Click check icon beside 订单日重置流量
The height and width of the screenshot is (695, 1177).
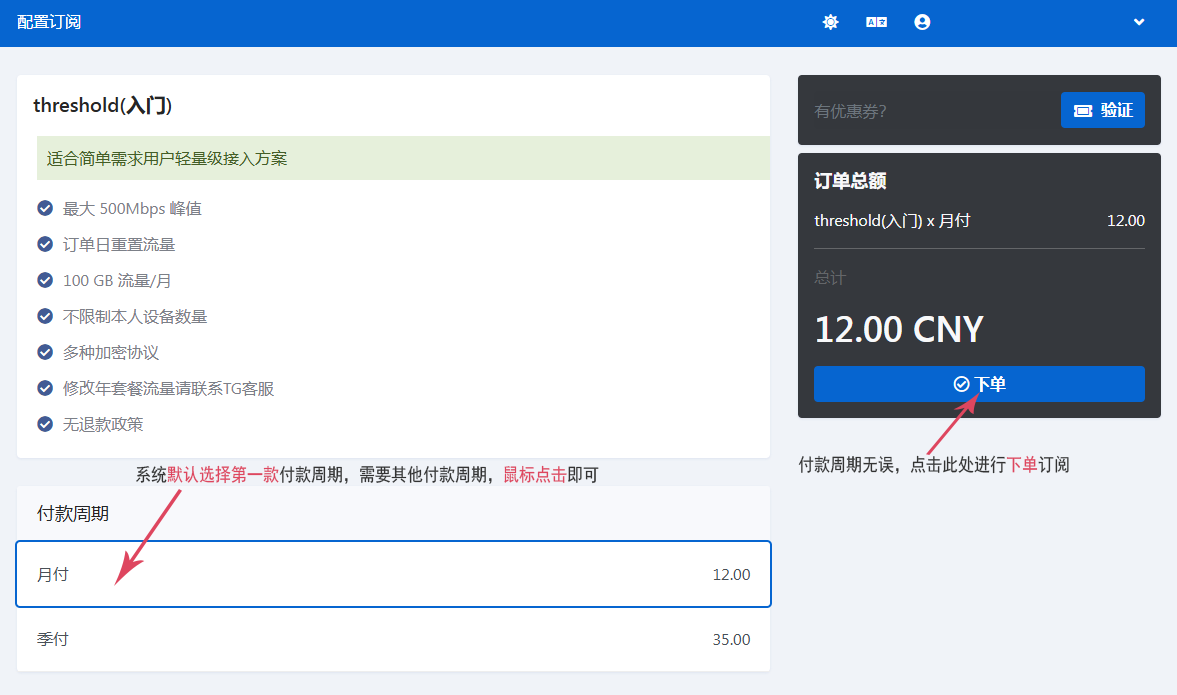point(45,244)
